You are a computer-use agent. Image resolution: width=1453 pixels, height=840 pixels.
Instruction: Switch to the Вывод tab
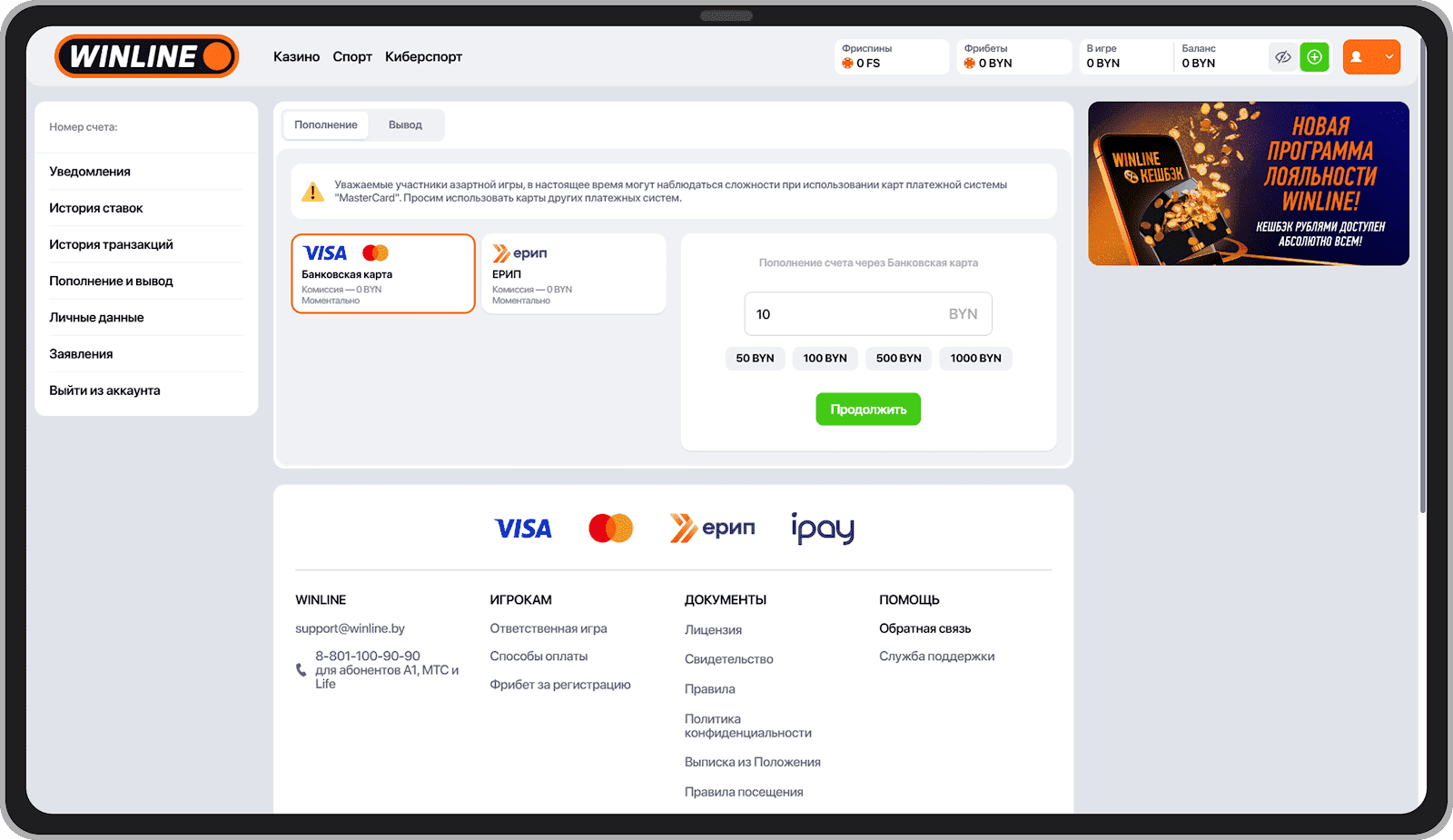point(405,125)
